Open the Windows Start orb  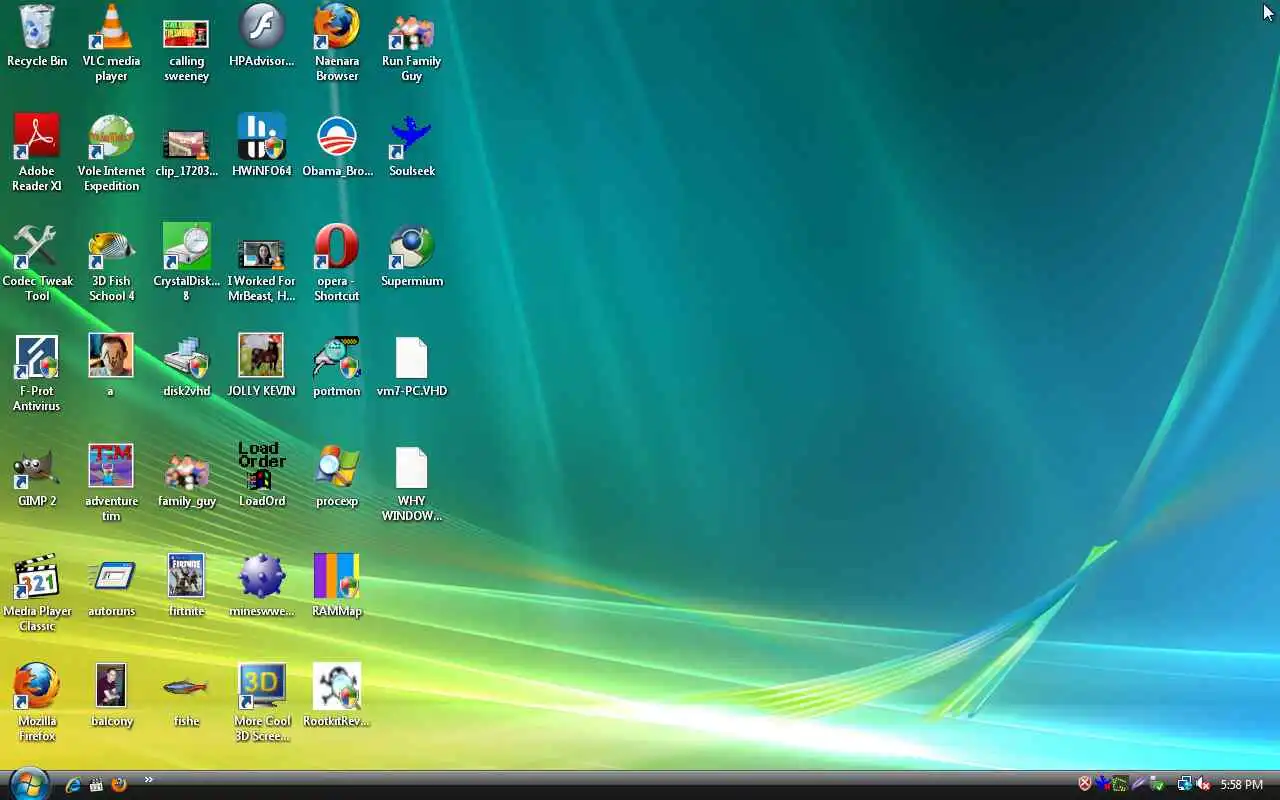pos(28,784)
